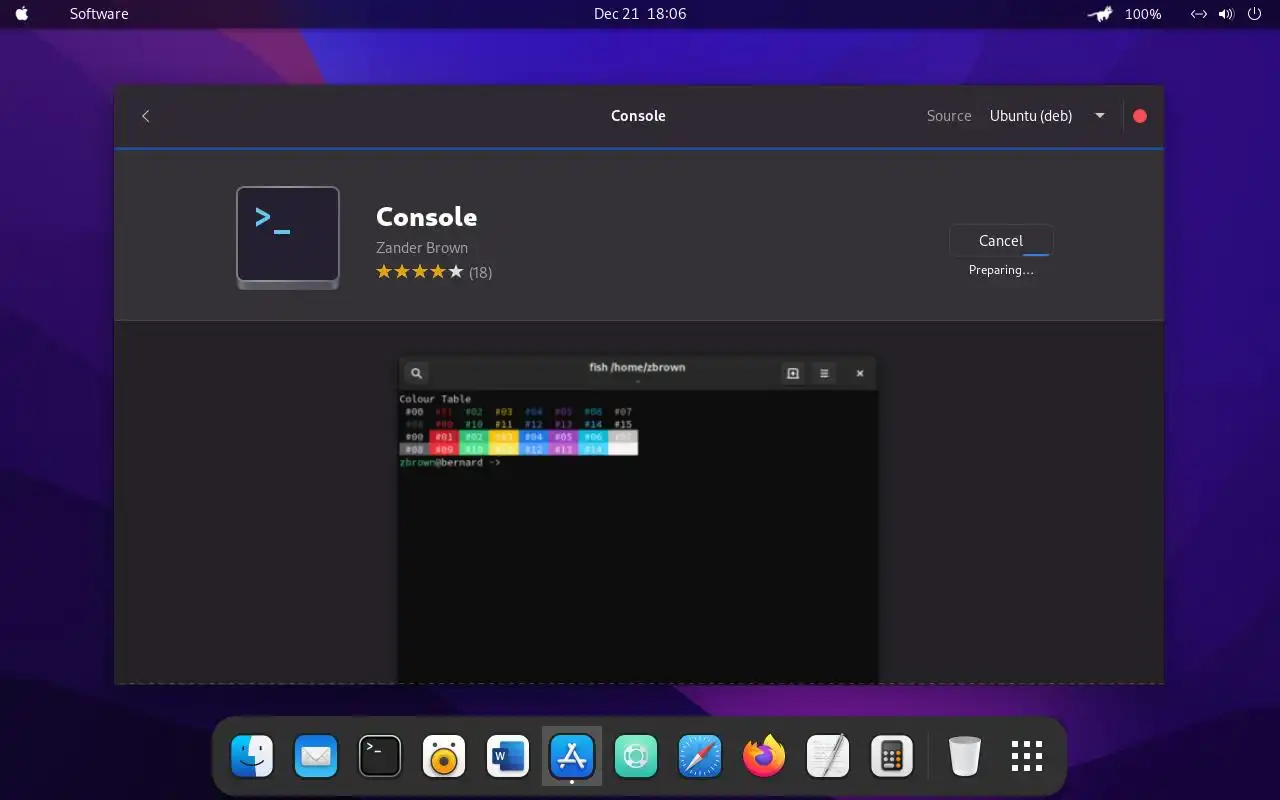Open the Calculator in the dock

coord(892,757)
